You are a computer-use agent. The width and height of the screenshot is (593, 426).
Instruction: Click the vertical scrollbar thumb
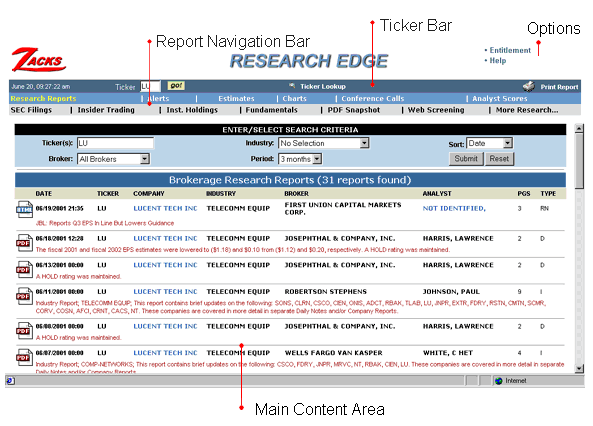click(579, 160)
